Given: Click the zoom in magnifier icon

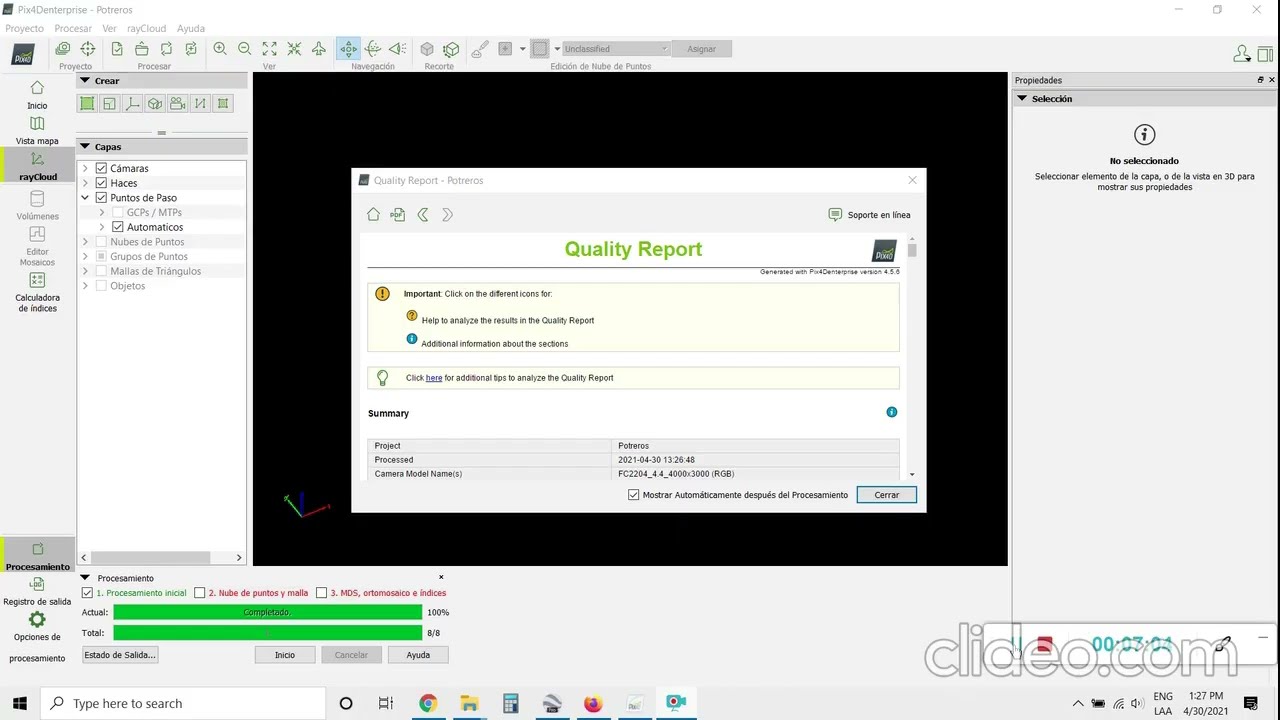Looking at the screenshot, I should click(x=220, y=48).
